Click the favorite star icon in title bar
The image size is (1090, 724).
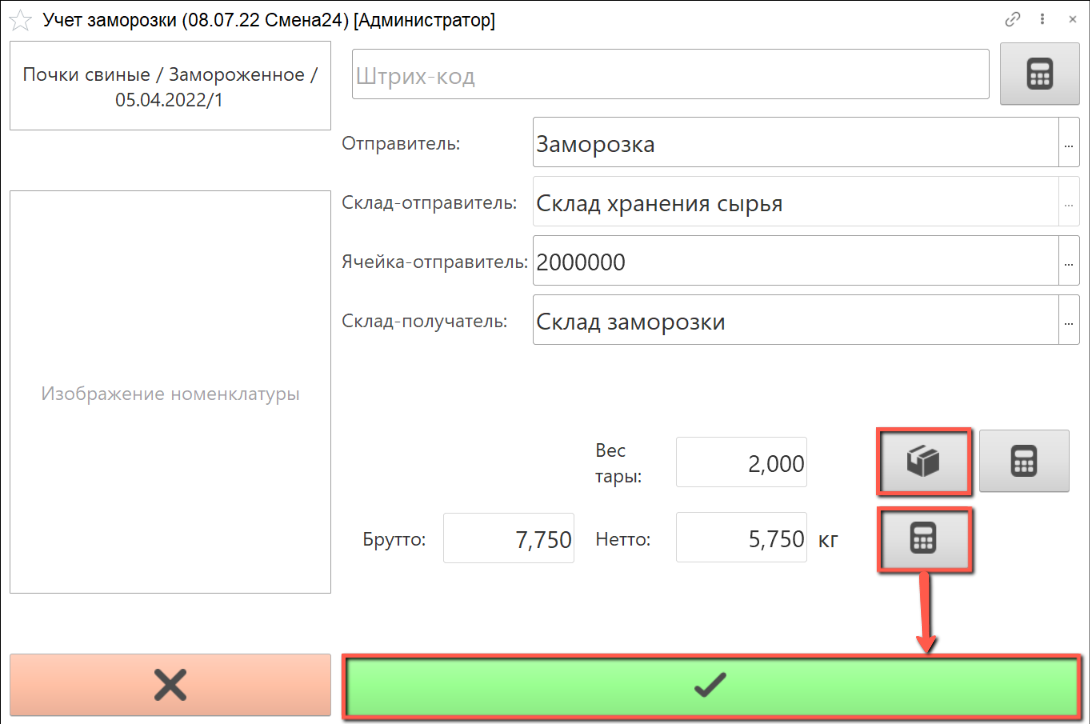[x=20, y=20]
